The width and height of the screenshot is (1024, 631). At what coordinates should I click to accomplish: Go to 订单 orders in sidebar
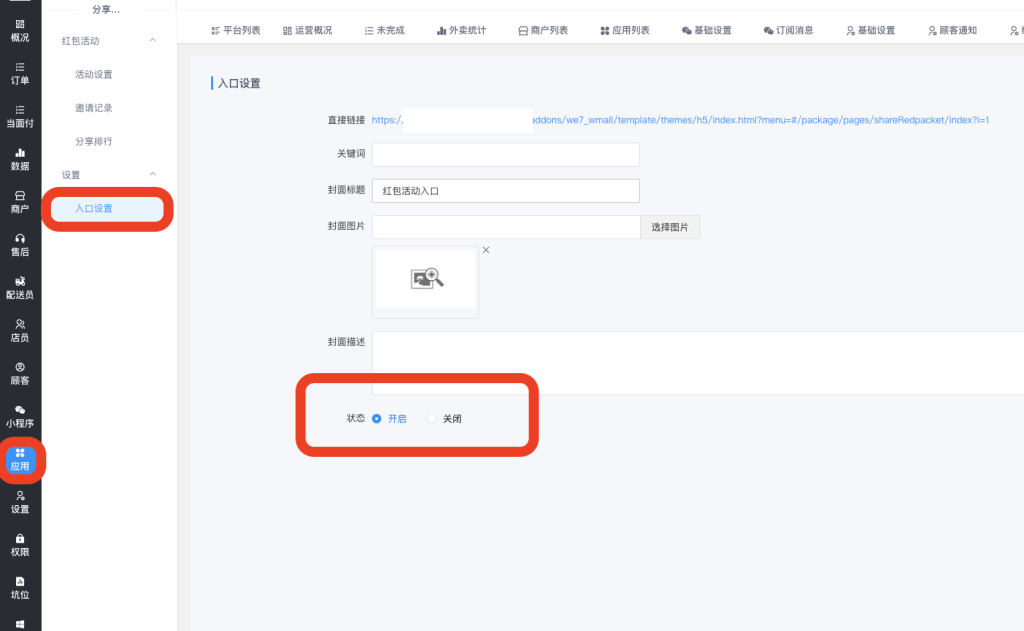pos(20,72)
